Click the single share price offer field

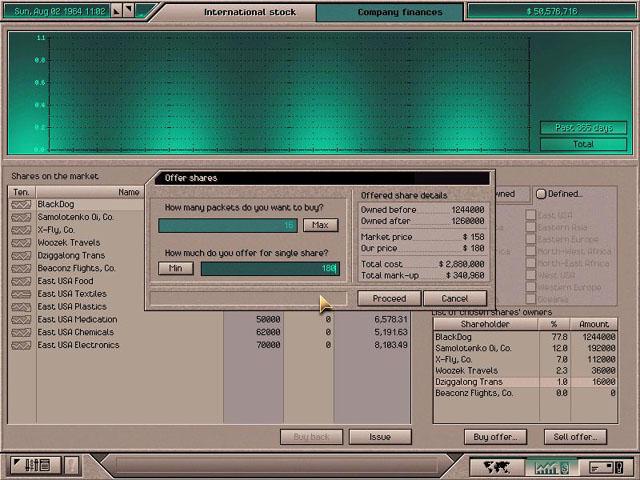pyautogui.click(x=270, y=268)
